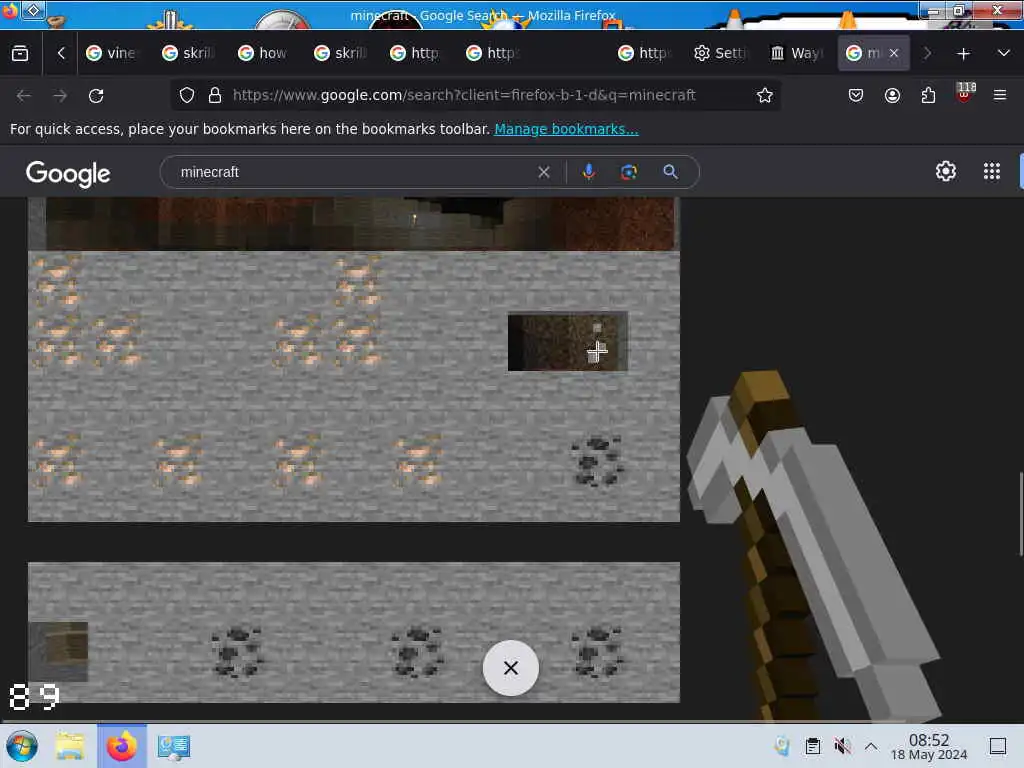This screenshot has width=1024, height=768.
Task: Click the URL address field
Action: point(477,95)
